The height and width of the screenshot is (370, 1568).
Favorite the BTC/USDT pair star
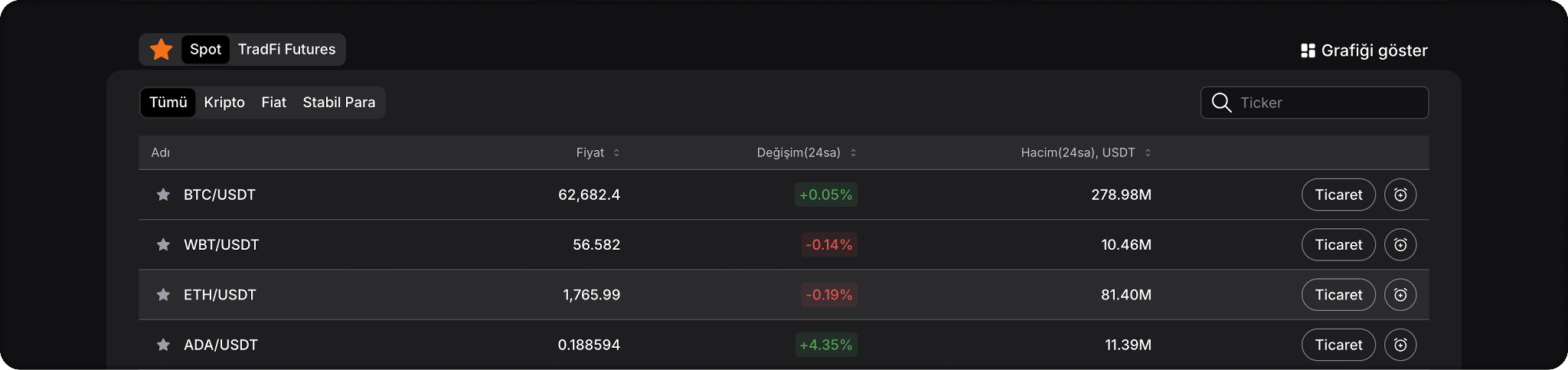163,195
